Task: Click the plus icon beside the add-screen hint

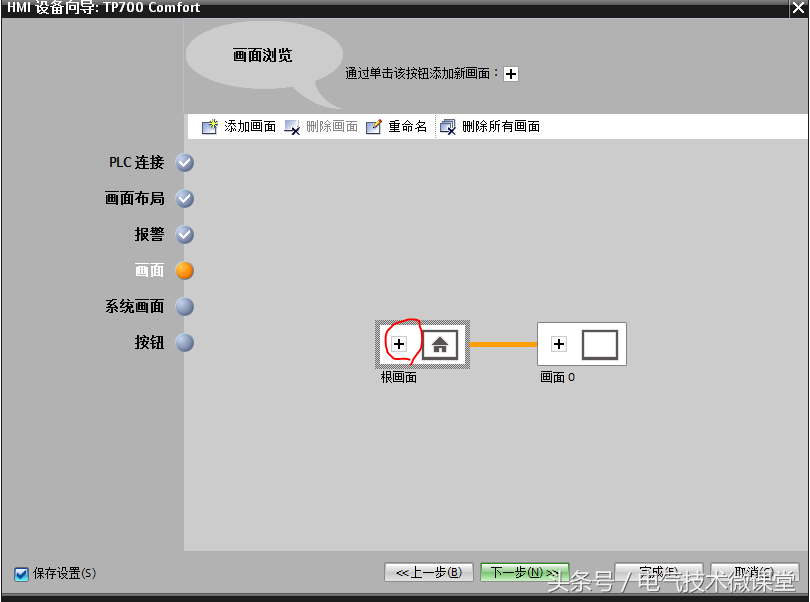Action: click(x=511, y=74)
